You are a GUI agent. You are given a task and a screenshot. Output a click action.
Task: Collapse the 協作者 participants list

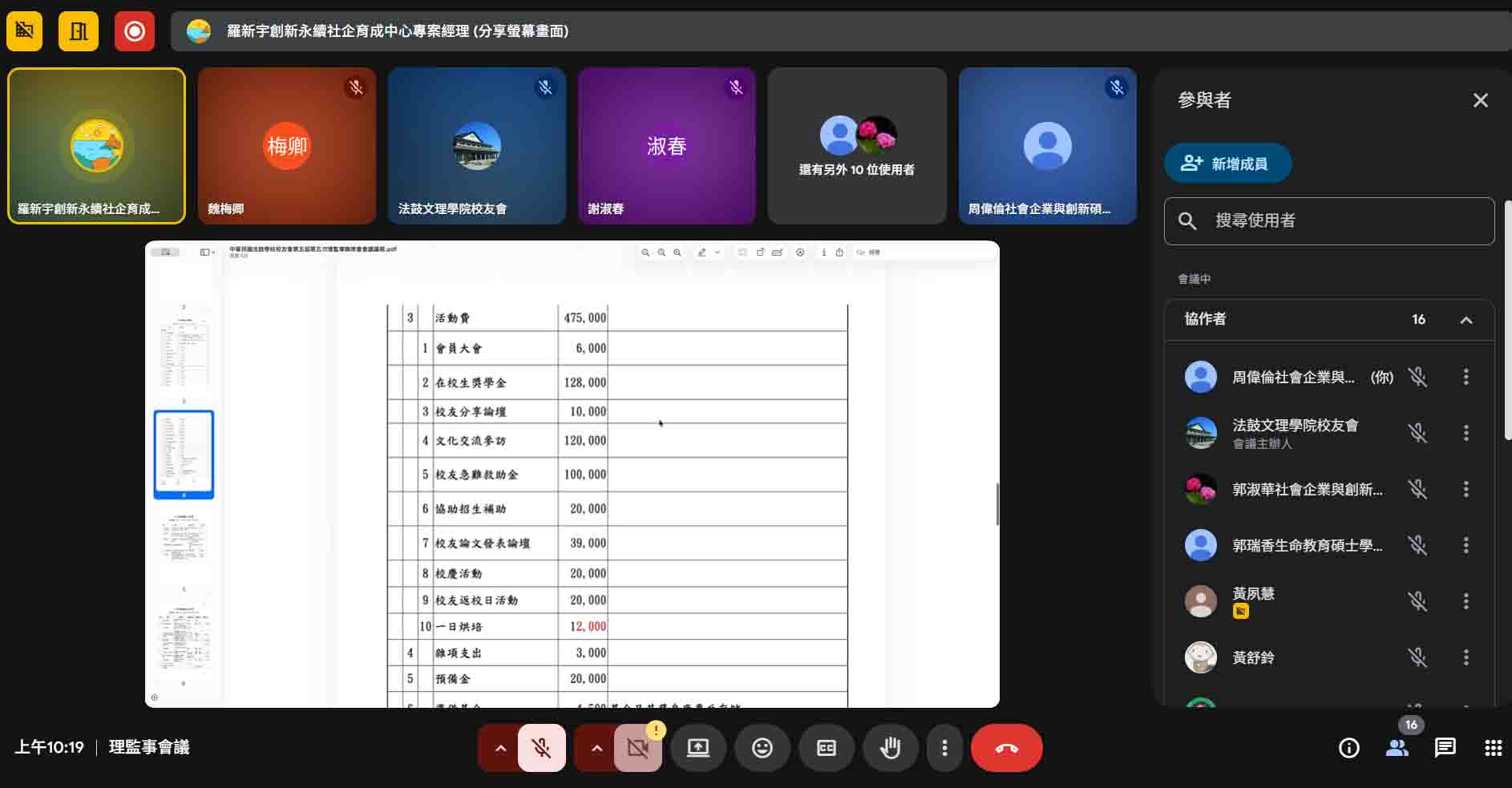(x=1466, y=320)
